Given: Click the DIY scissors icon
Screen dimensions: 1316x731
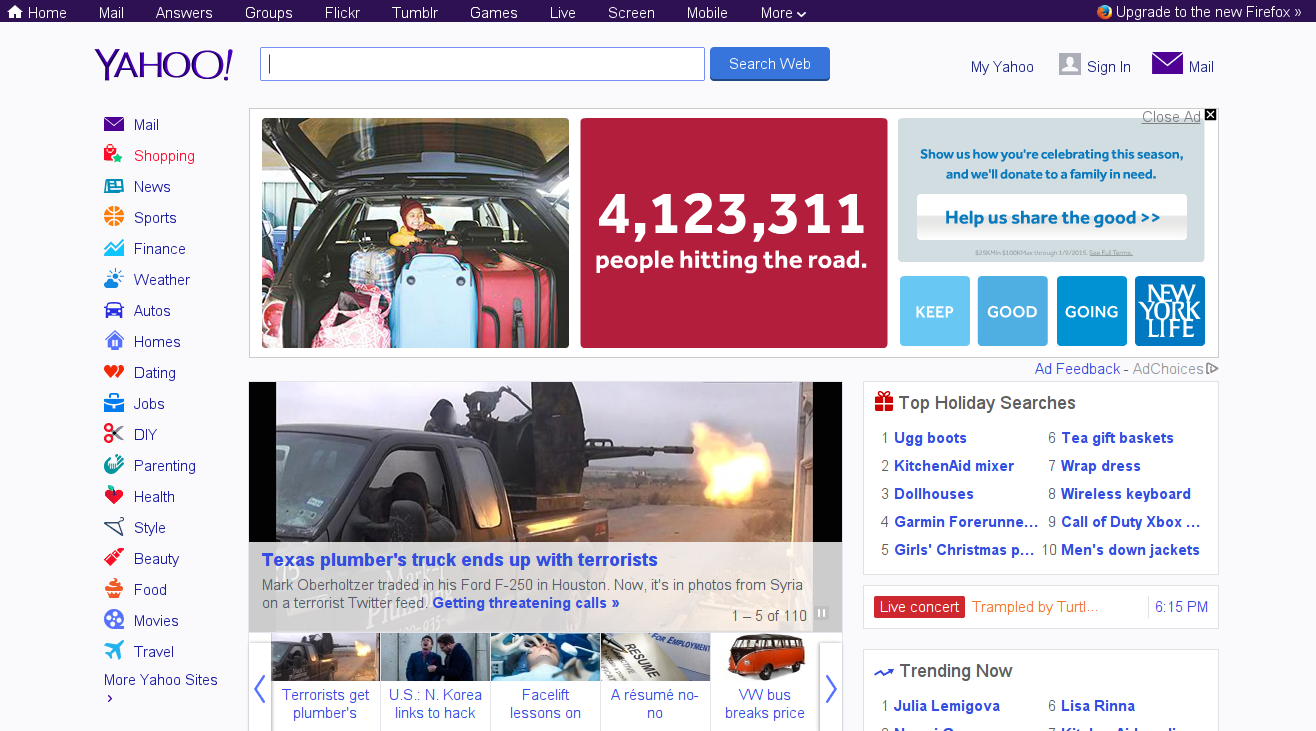Looking at the screenshot, I should point(114,434).
